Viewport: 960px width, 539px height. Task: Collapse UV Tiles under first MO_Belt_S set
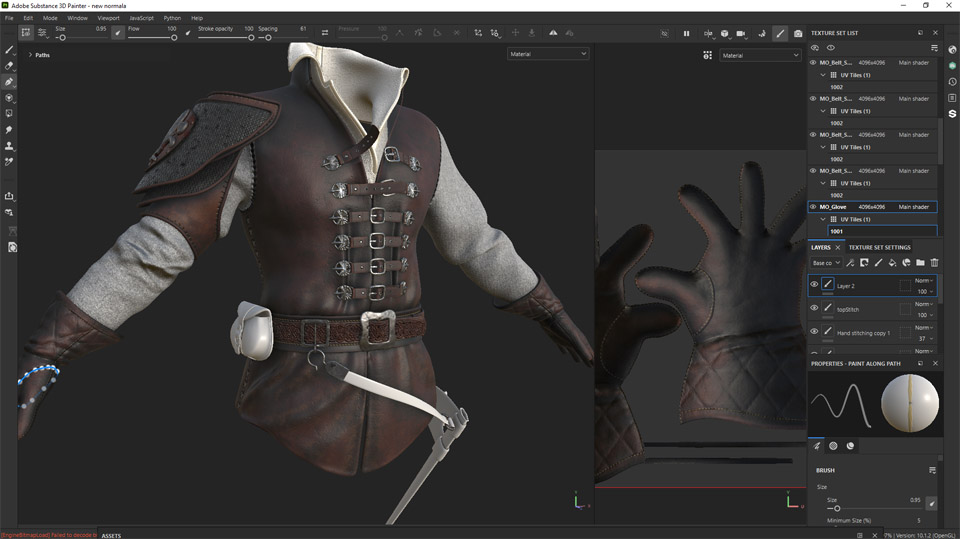point(823,75)
